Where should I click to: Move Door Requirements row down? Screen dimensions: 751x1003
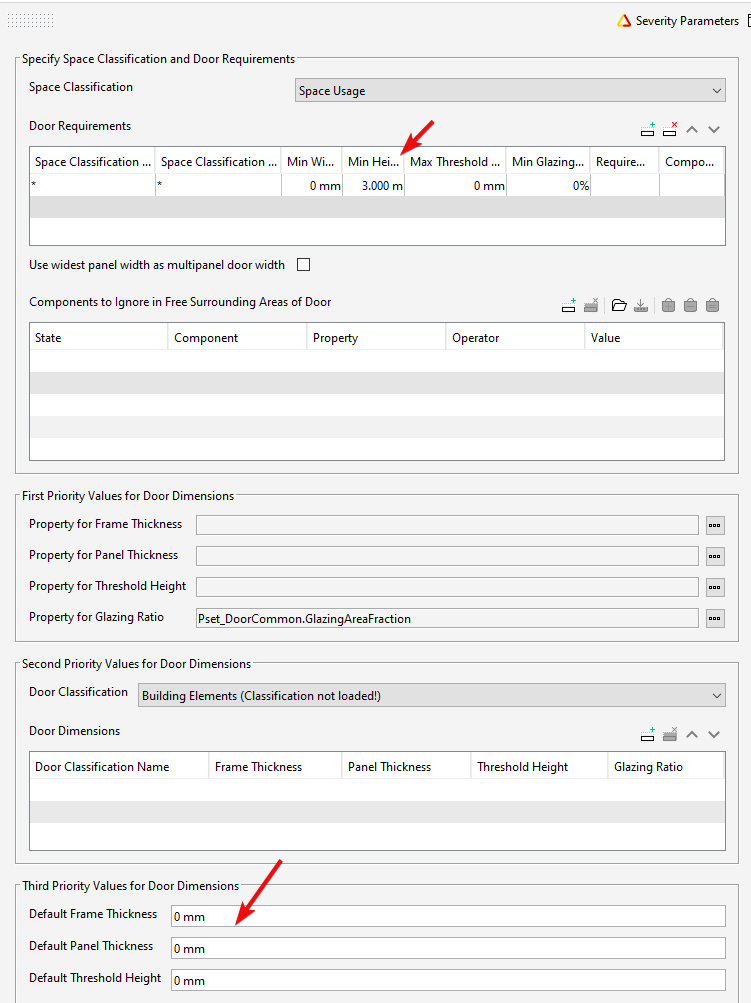(714, 129)
